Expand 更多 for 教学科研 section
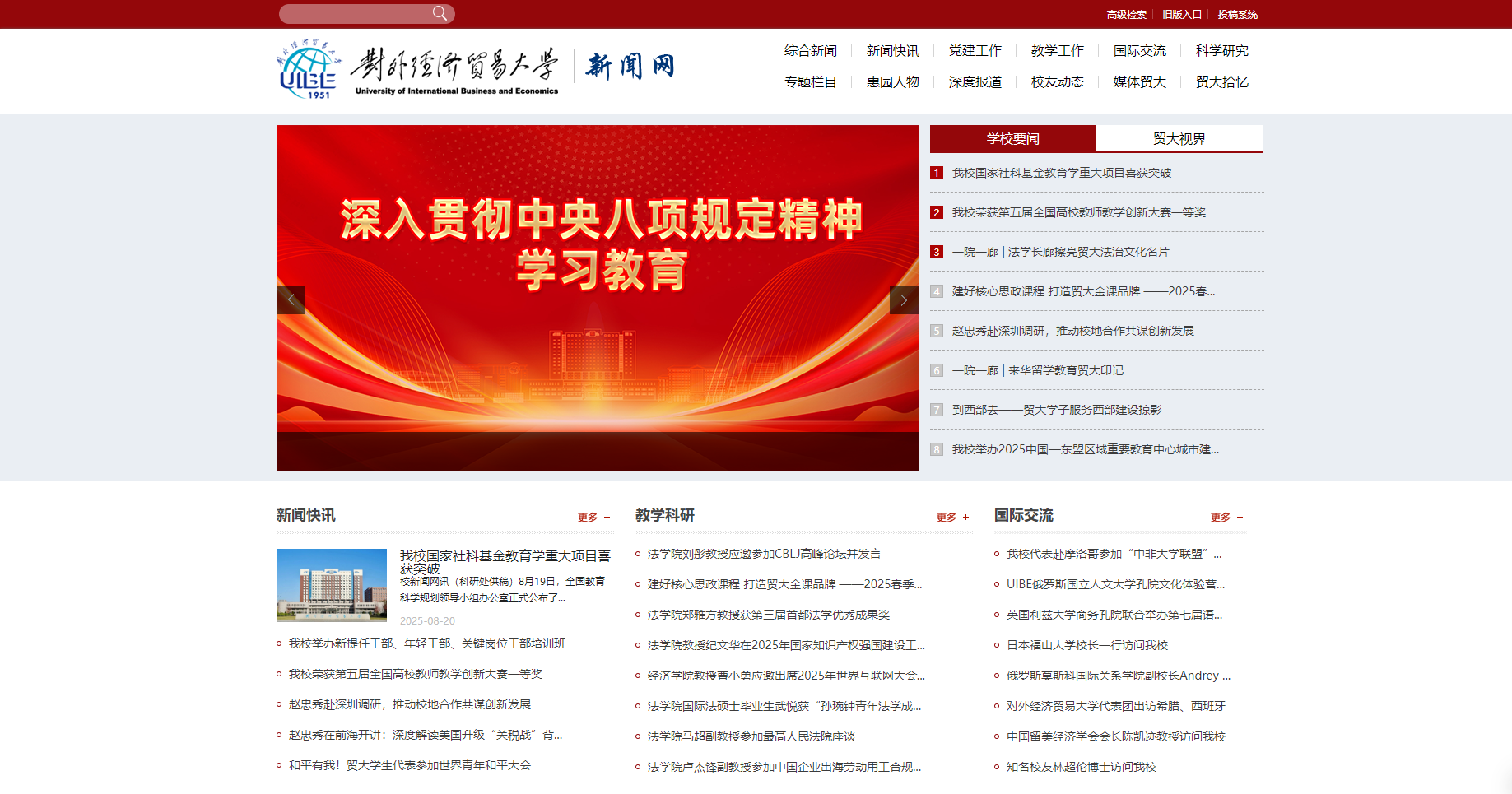Viewport: 1512px width, 794px height. click(952, 518)
